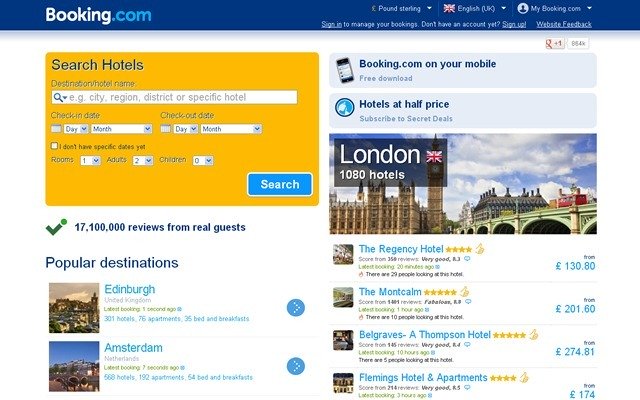Open the check-in date calendar icon
640x400 pixels.
tap(56, 129)
